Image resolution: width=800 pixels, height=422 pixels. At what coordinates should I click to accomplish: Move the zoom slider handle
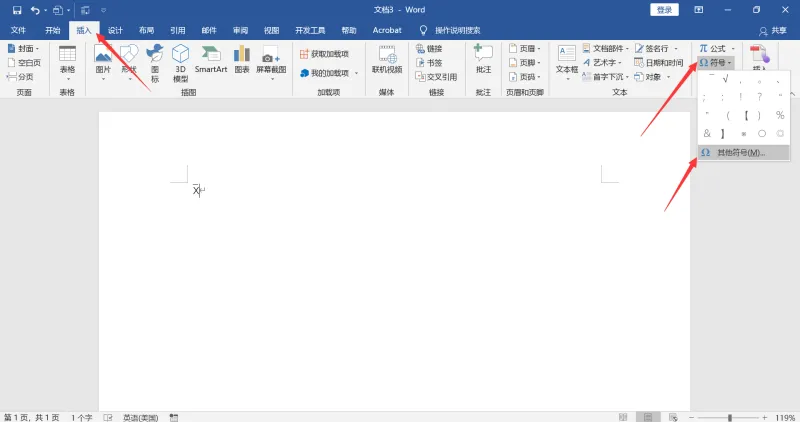pos(730,417)
